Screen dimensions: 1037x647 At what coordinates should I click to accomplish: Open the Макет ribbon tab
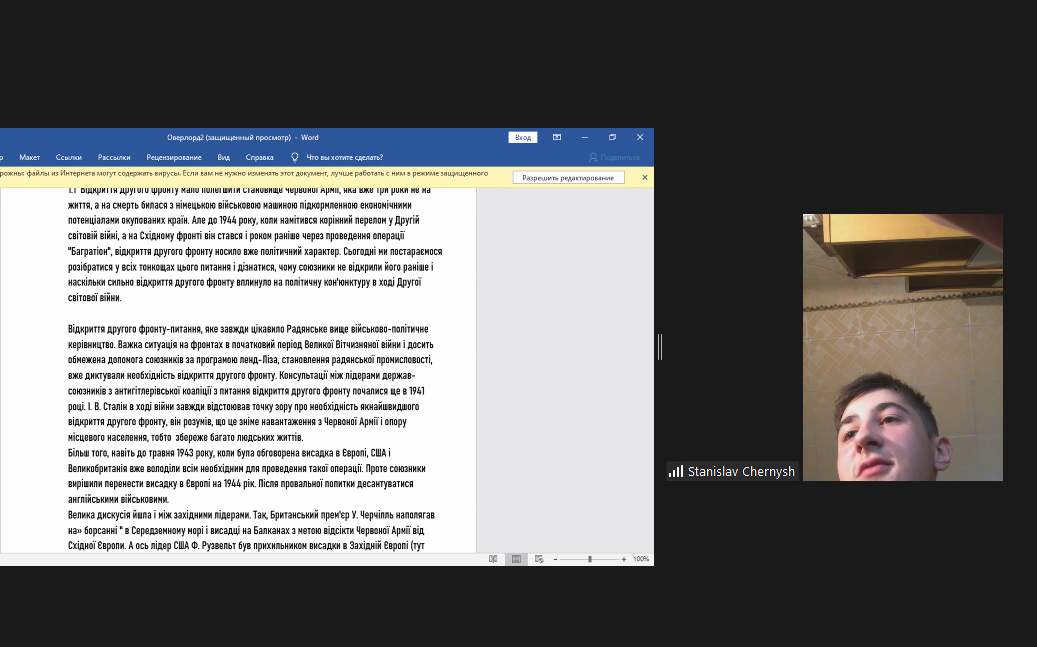30,157
